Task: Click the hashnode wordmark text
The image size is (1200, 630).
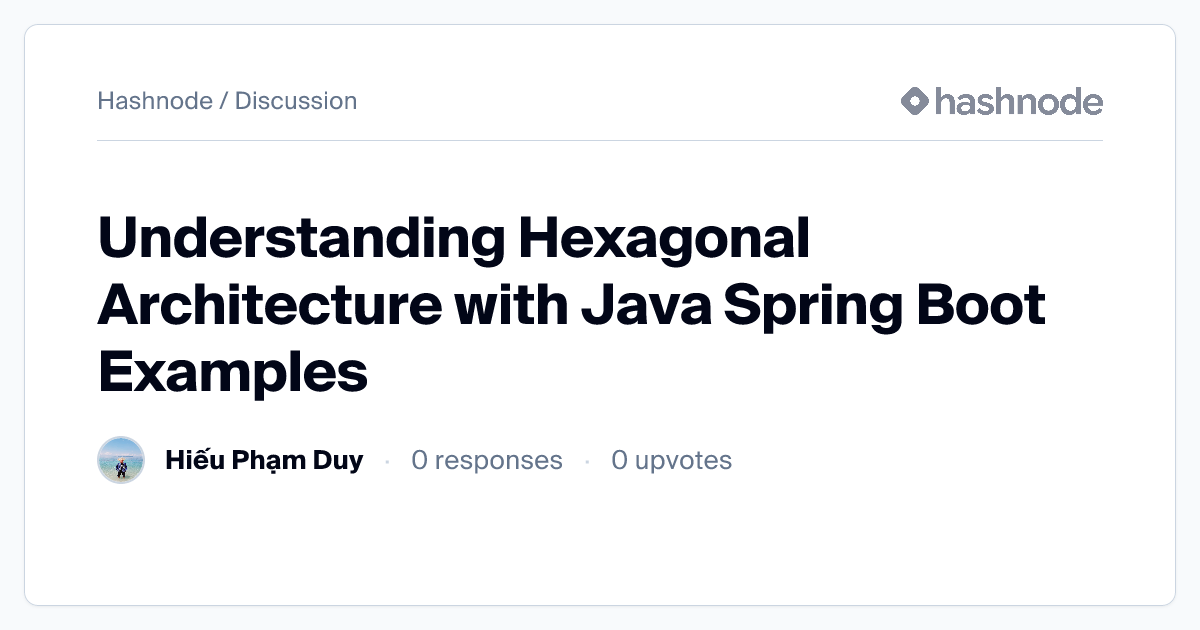Action: pyautogui.click(x=1018, y=101)
